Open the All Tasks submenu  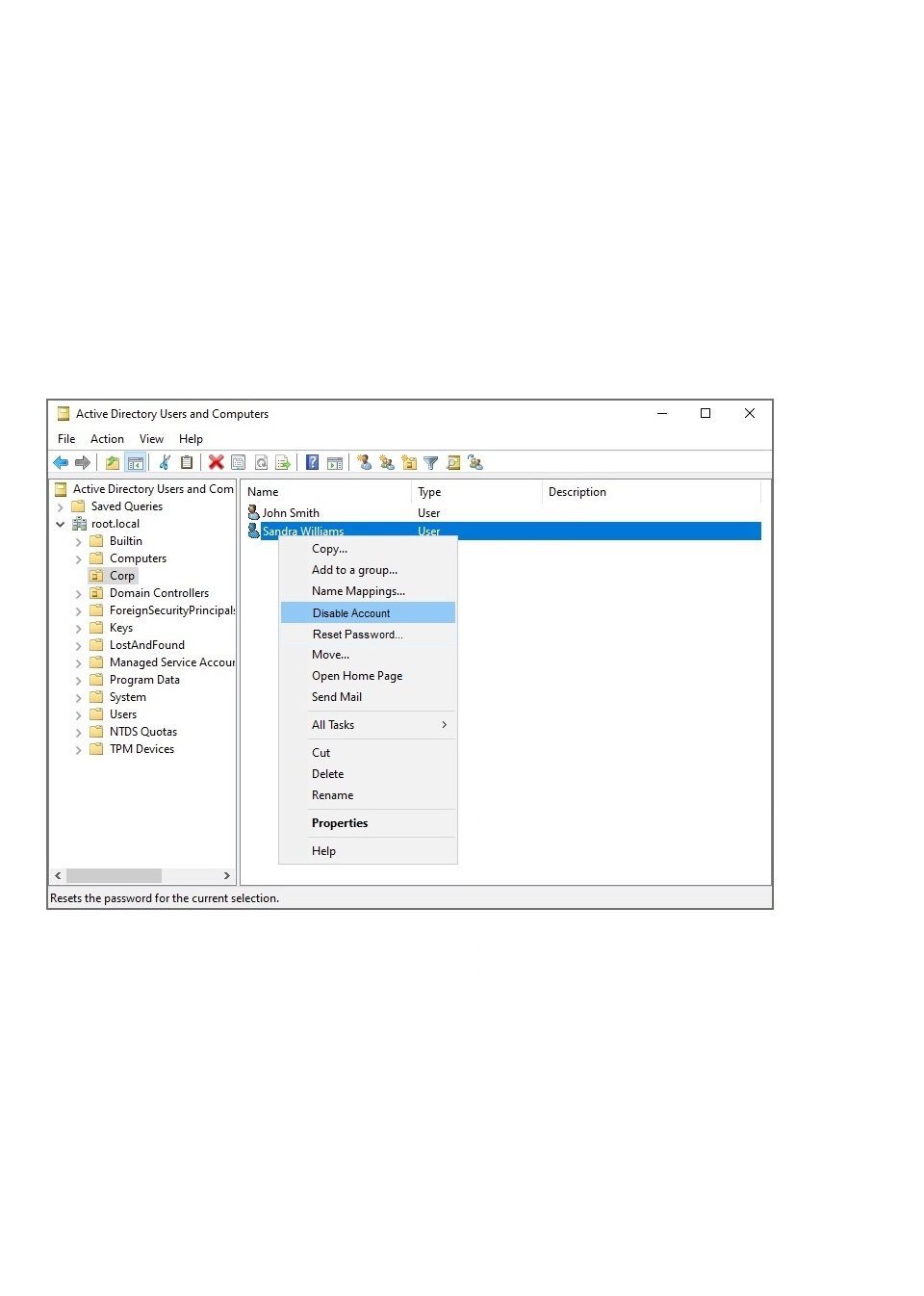(x=368, y=725)
